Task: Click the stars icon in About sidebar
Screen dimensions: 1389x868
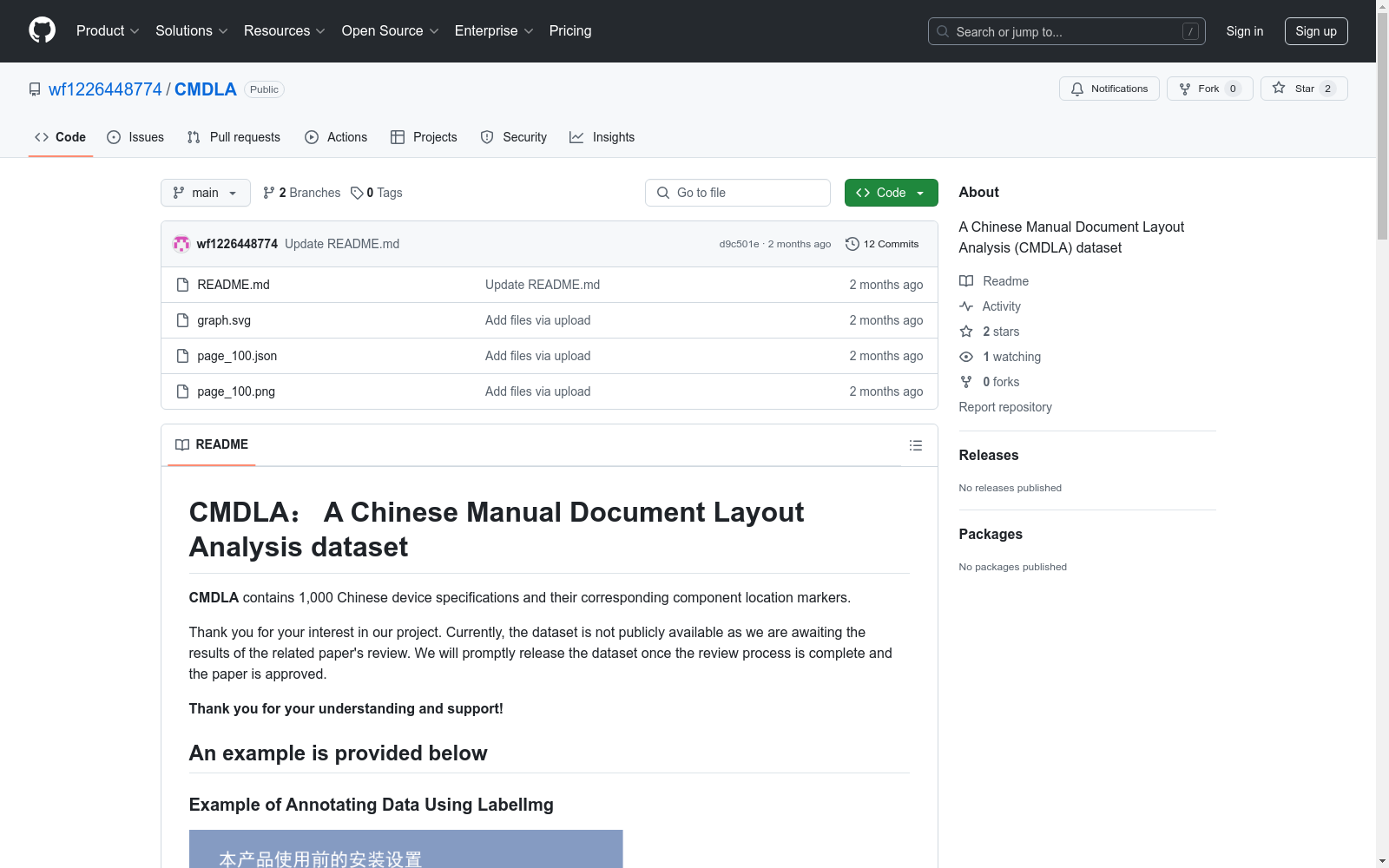Action: click(x=966, y=332)
